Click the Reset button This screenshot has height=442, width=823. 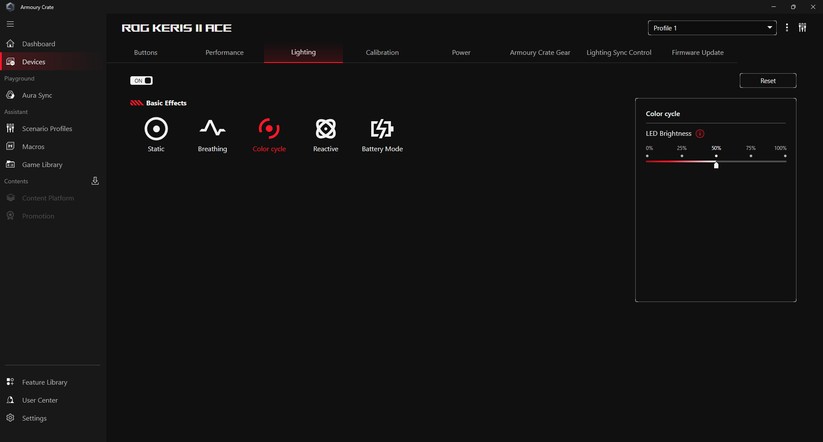click(x=768, y=81)
